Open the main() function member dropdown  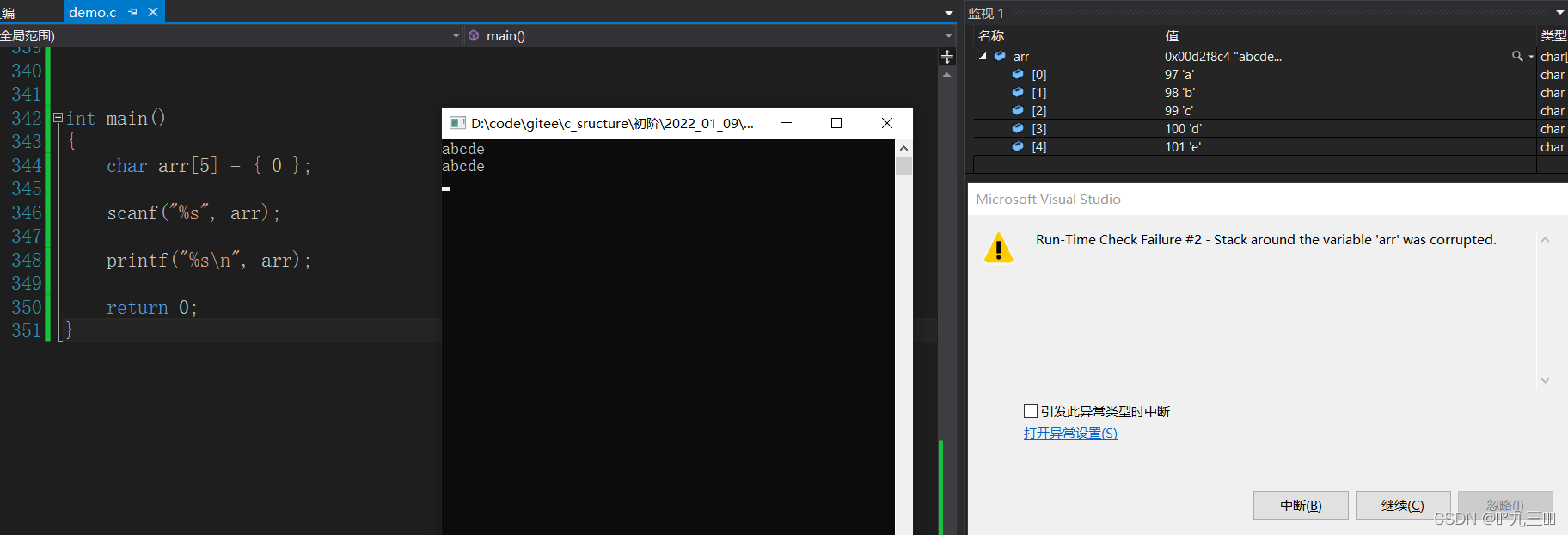(x=948, y=36)
